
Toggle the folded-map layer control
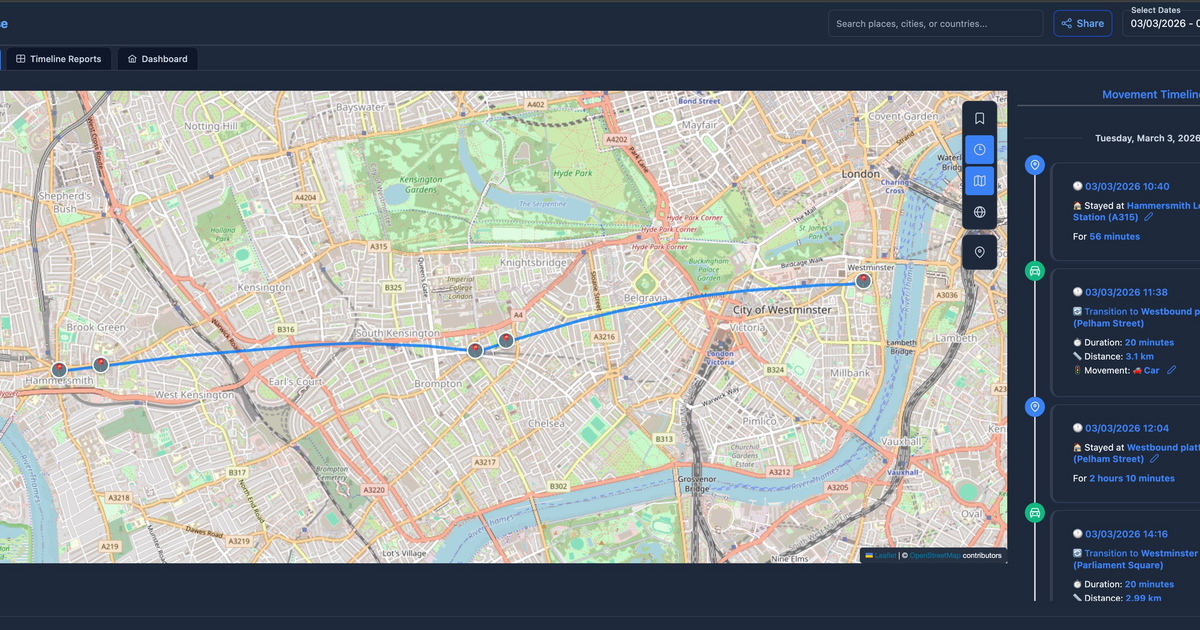click(x=980, y=181)
